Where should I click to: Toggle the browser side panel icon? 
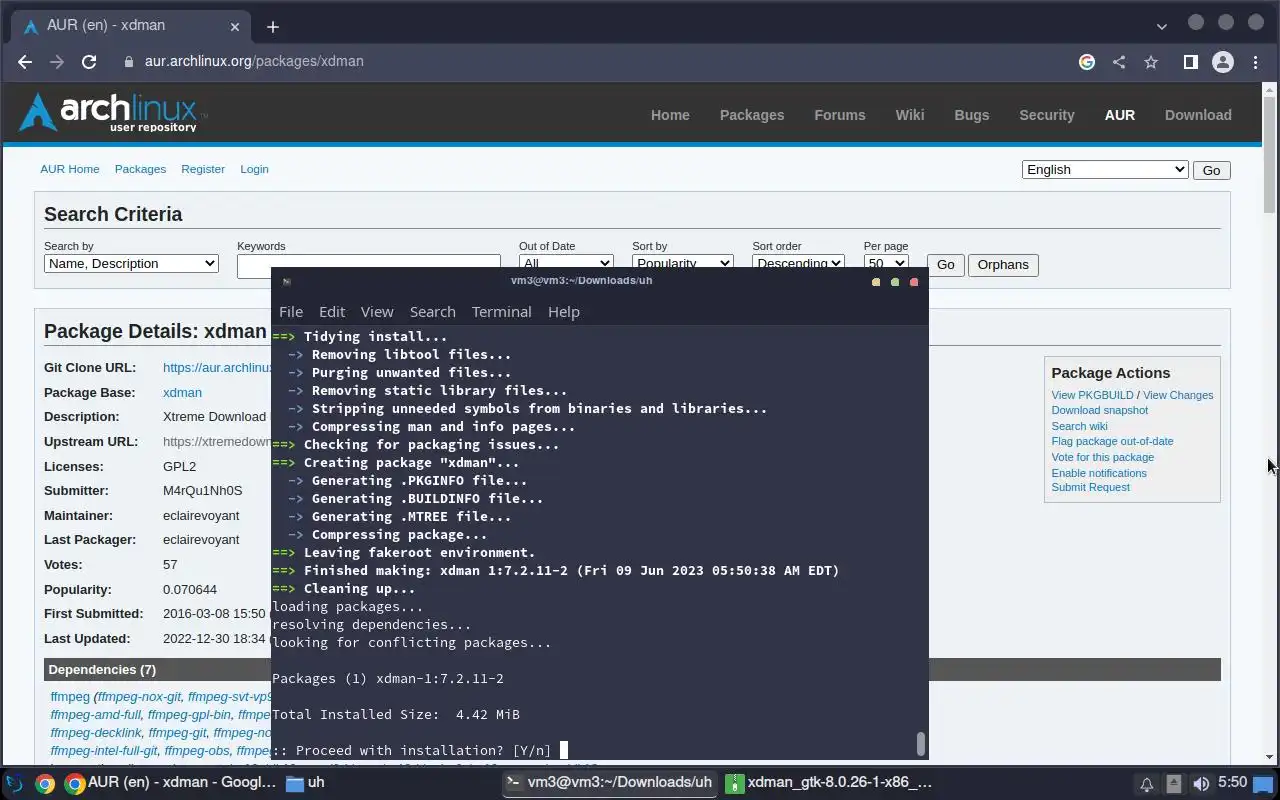click(1190, 62)
